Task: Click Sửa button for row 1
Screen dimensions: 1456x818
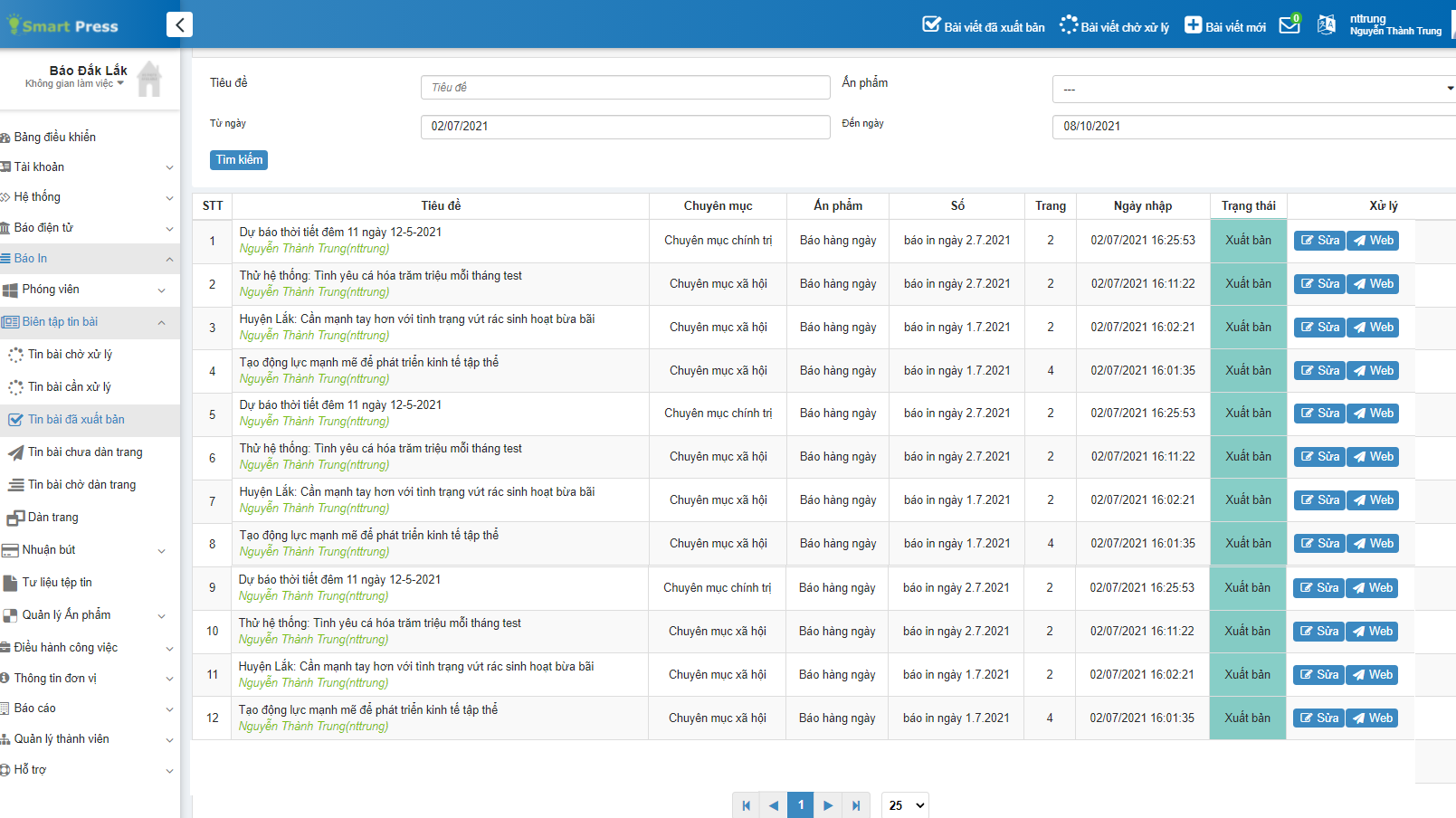Action: pyautogui.click(x=1319, y=241)
